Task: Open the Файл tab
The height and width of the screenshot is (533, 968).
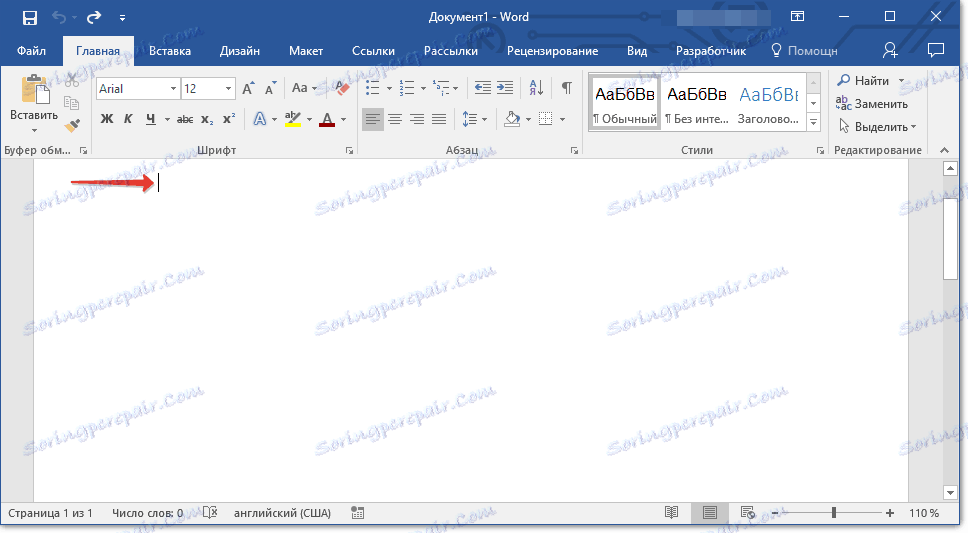Action: 31,51
